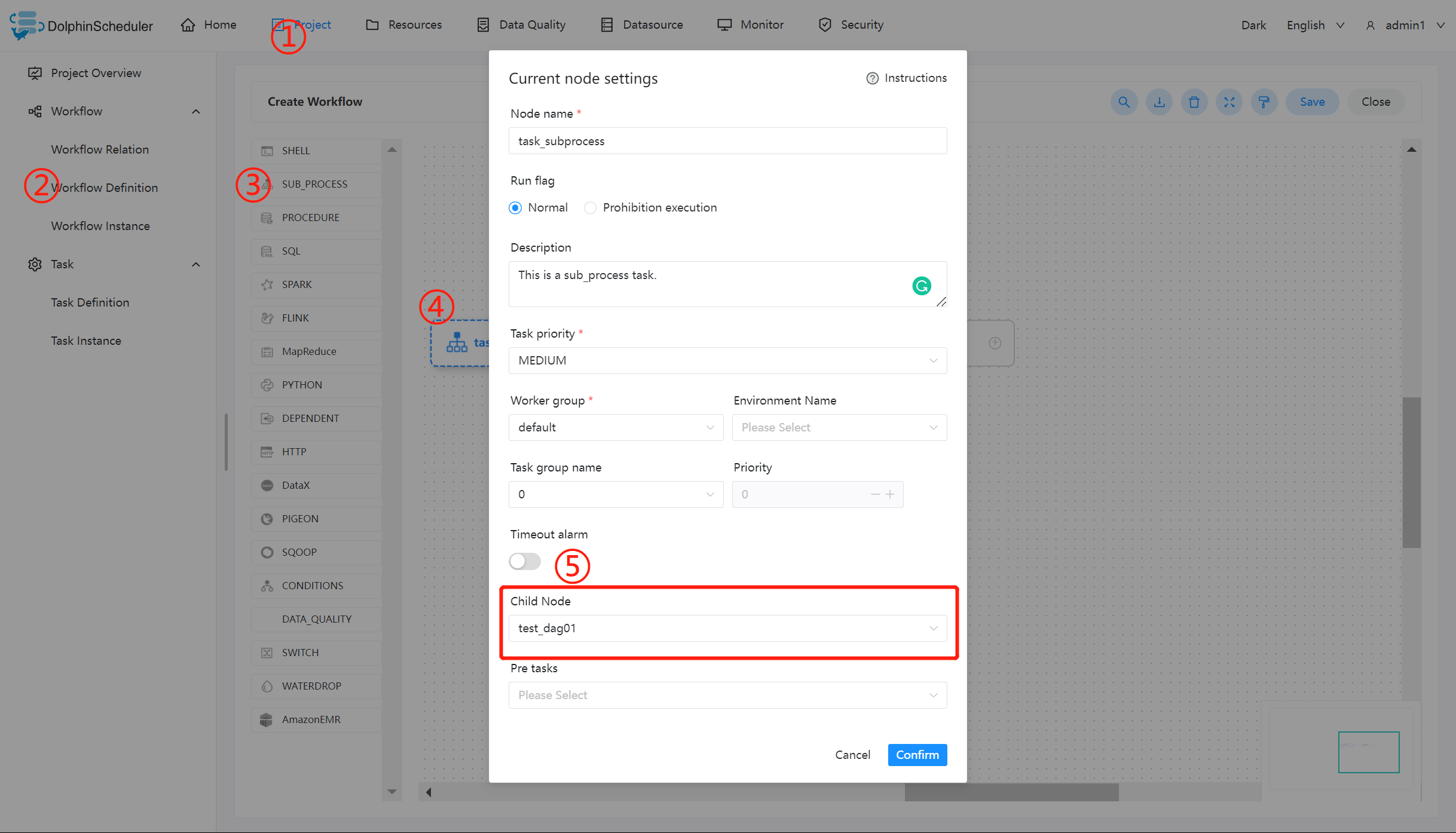
Task: Click the Grammarly icon in Description box
Action: click(x=921, y=286)
